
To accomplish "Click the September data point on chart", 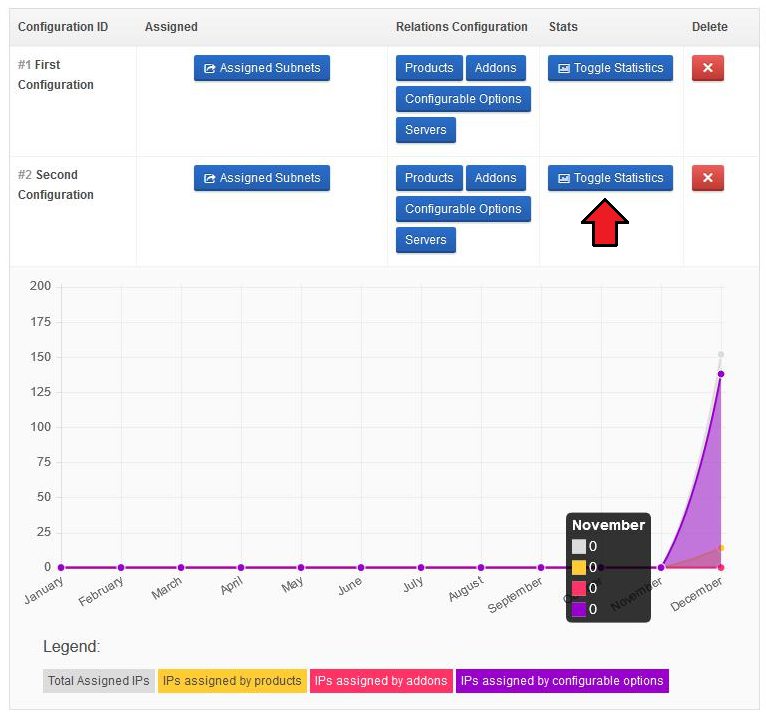I will click(x=541, y=567).
